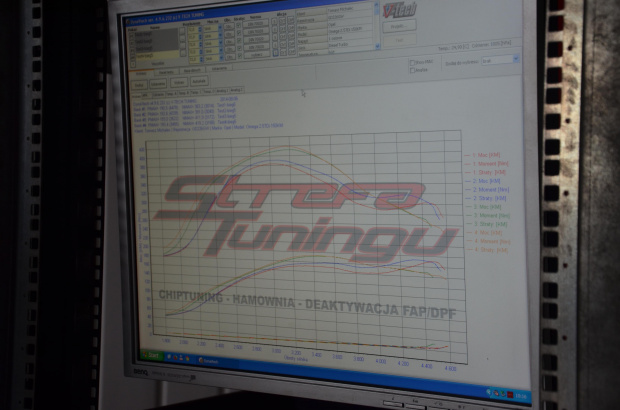Viewport: 620px width, 410px height.
Task: Click the Projekt... button
Action: (399, 26)
